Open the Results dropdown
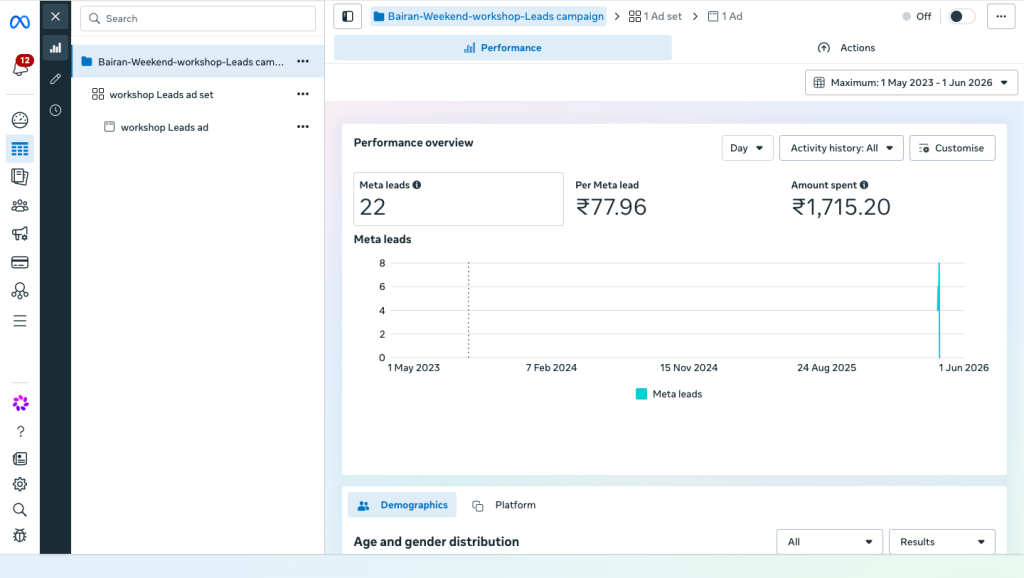This screenshot has width=1024, height=578. 942,541
